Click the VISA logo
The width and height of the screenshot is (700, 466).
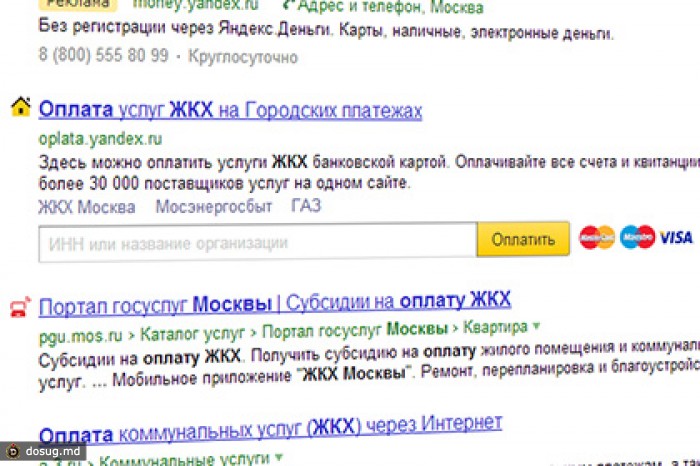676,237
